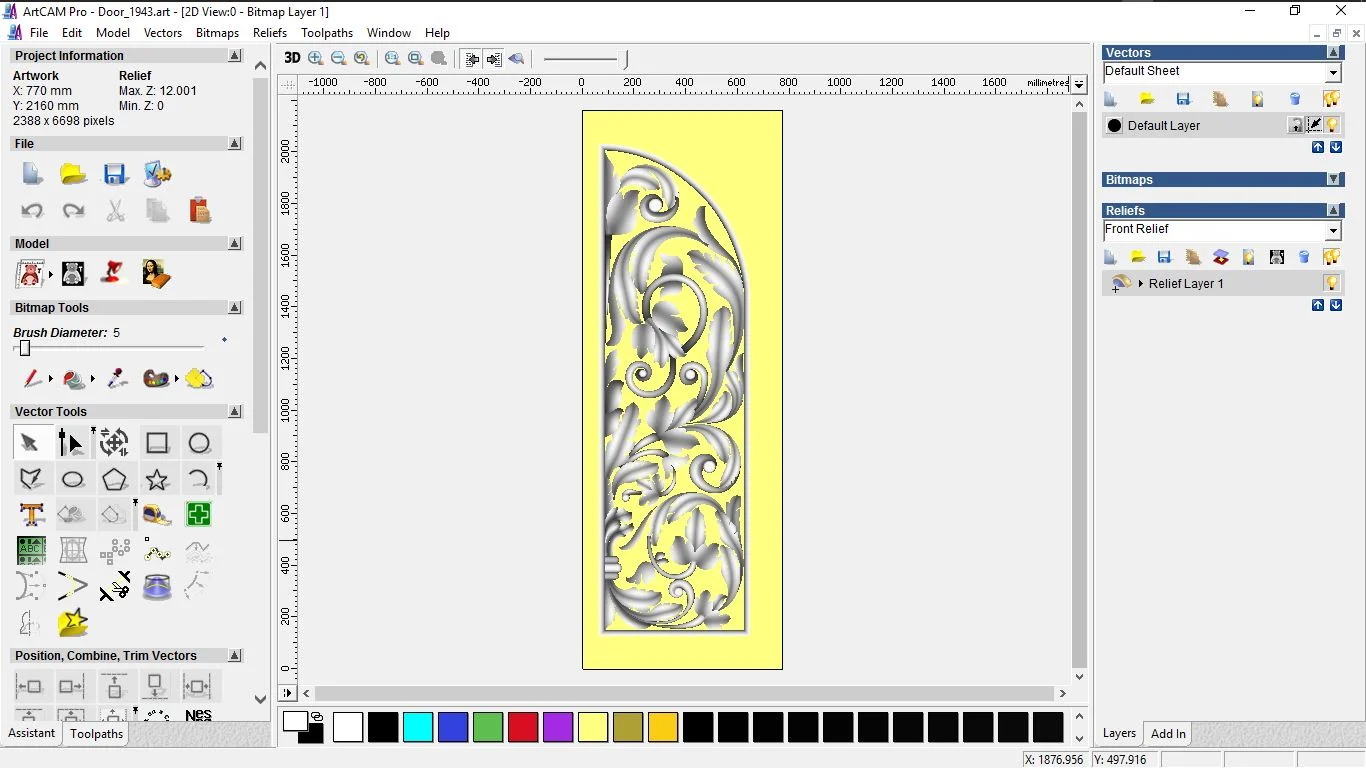This screenshot has width=1366, height=768.
Task: Open the Default Sheet dropdown
Action: point(1333,73)
